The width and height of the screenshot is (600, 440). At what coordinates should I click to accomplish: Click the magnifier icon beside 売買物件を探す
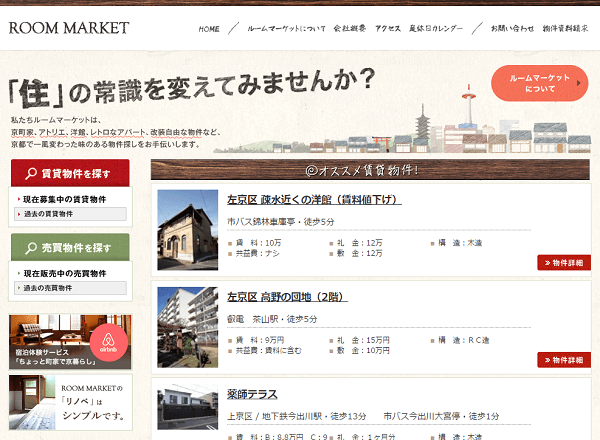click(x=31, y=248)
